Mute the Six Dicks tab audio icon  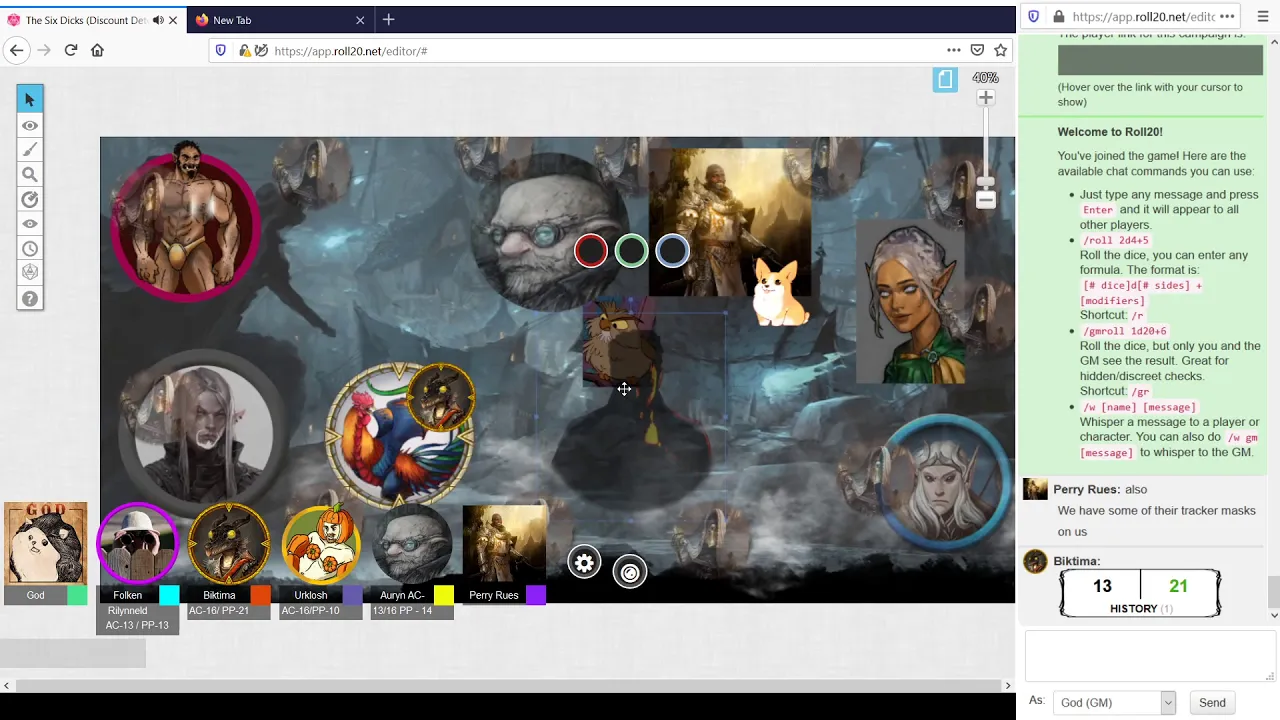(x=158, y=20)
